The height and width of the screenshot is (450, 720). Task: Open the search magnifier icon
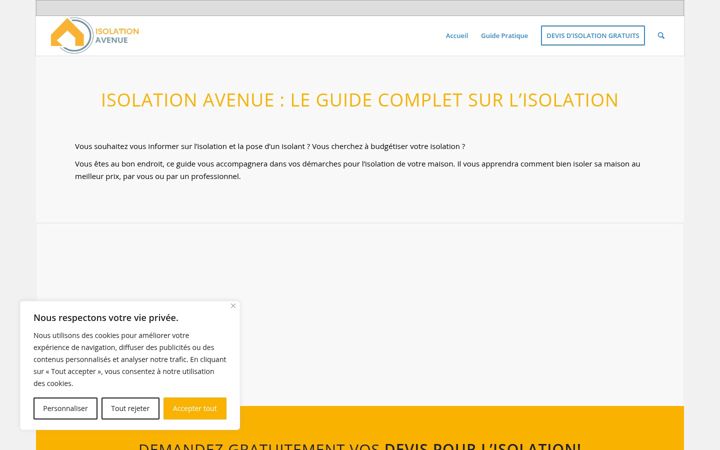[661, 35]
